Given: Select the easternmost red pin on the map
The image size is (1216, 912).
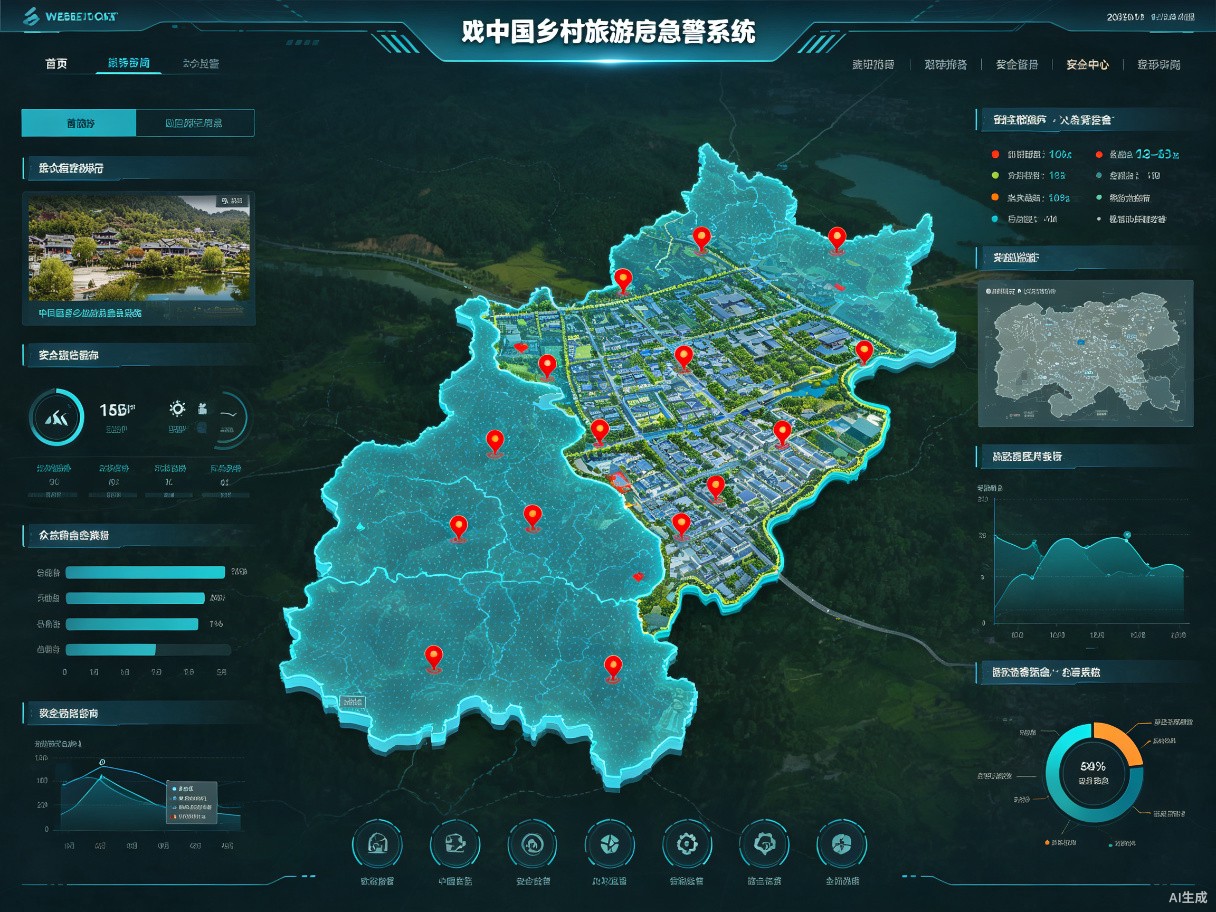Looking at the screenshot, I should tap(864, 351).
